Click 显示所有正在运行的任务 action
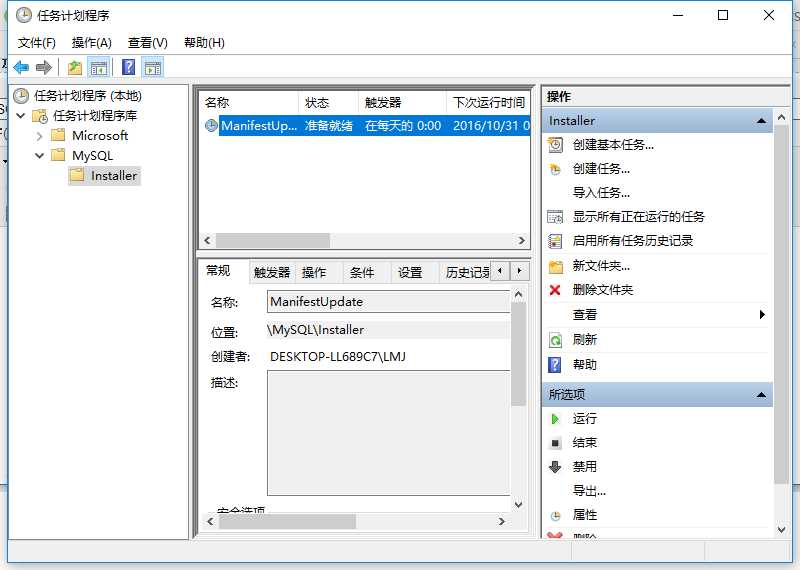Viewport: 800px width, 570px height. point(638,217)
